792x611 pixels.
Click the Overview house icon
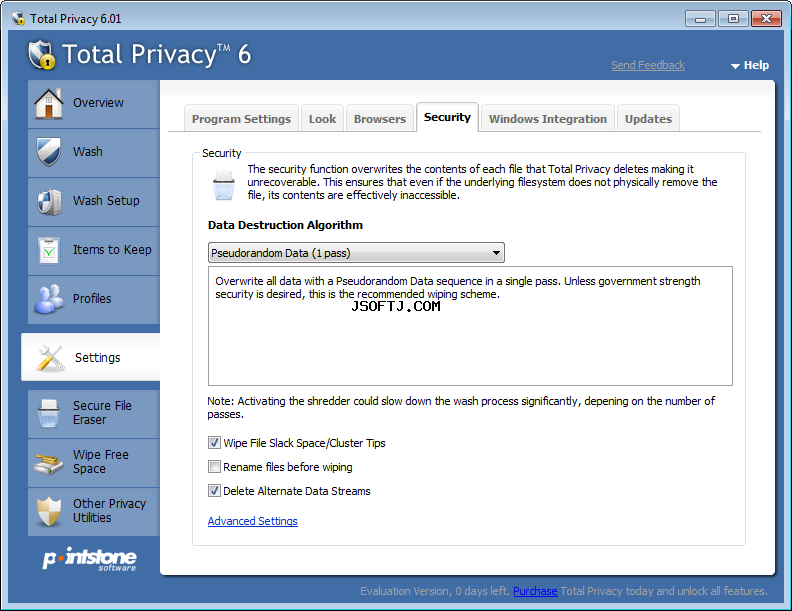(x=48, y=104)
